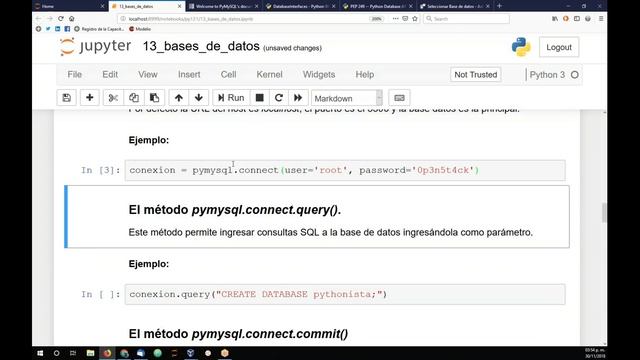This screenshot has height=360, width=640.
Task: Switch to the Seleccionar Base de datos tab
Action: [x=454, y=6]
